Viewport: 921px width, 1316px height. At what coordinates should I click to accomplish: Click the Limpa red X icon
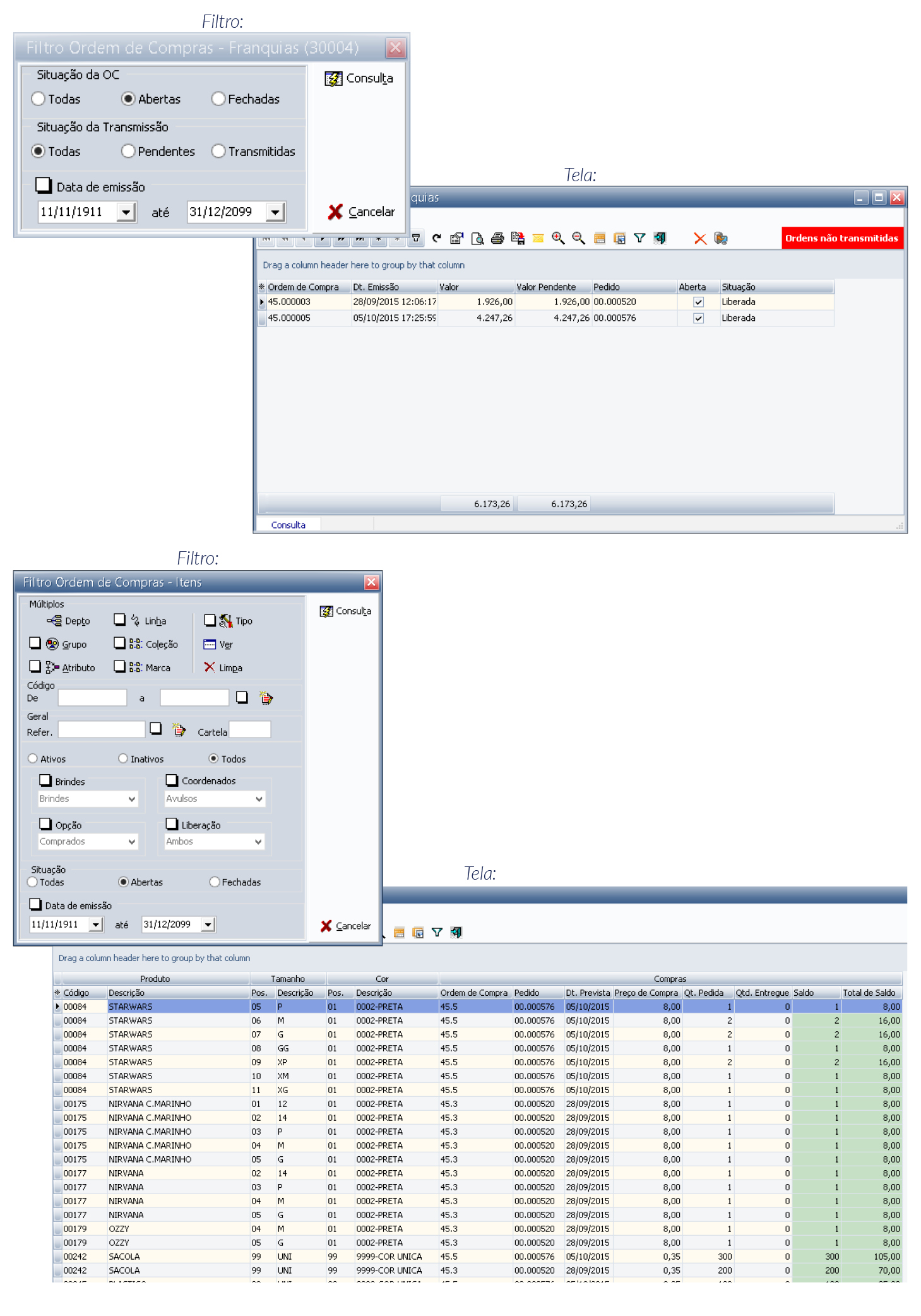(x=210, y=667)
